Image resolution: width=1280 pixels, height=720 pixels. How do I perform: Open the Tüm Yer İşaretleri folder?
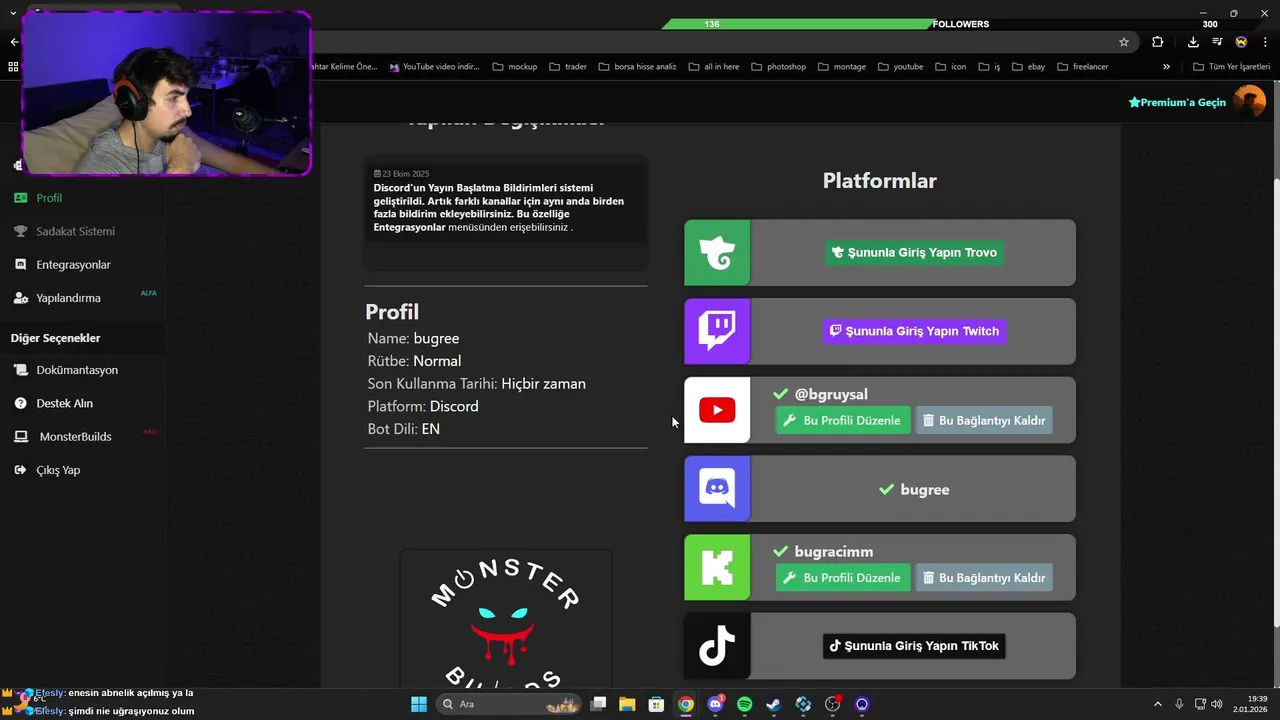point(1232,67)
